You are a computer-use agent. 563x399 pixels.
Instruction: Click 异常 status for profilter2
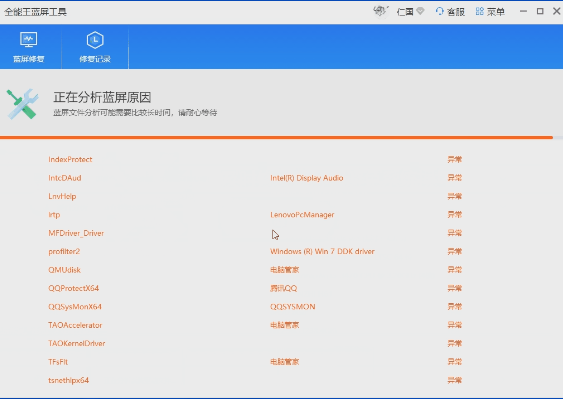[455, 251]
